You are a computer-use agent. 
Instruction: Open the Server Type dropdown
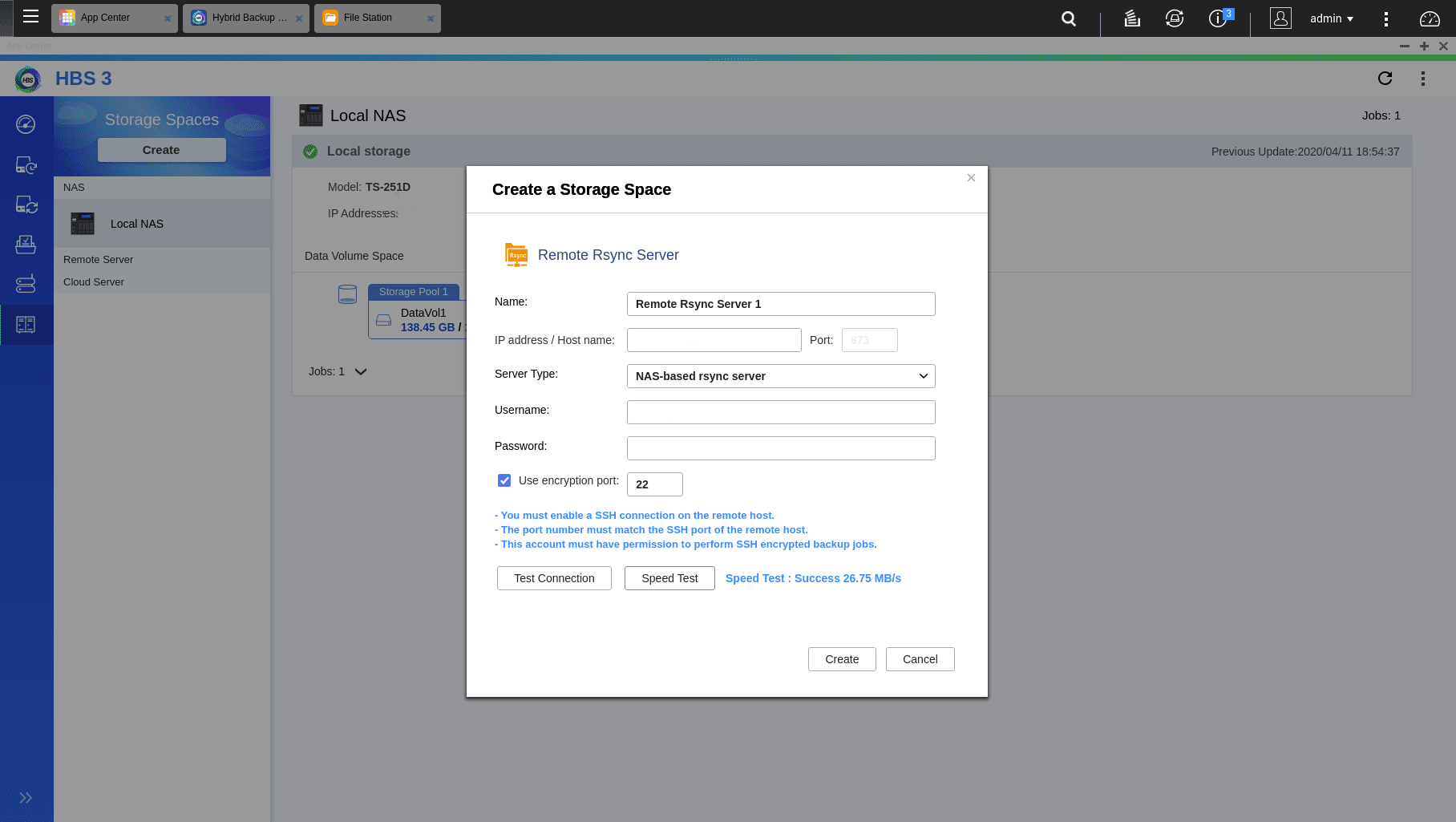click(781, 376)
